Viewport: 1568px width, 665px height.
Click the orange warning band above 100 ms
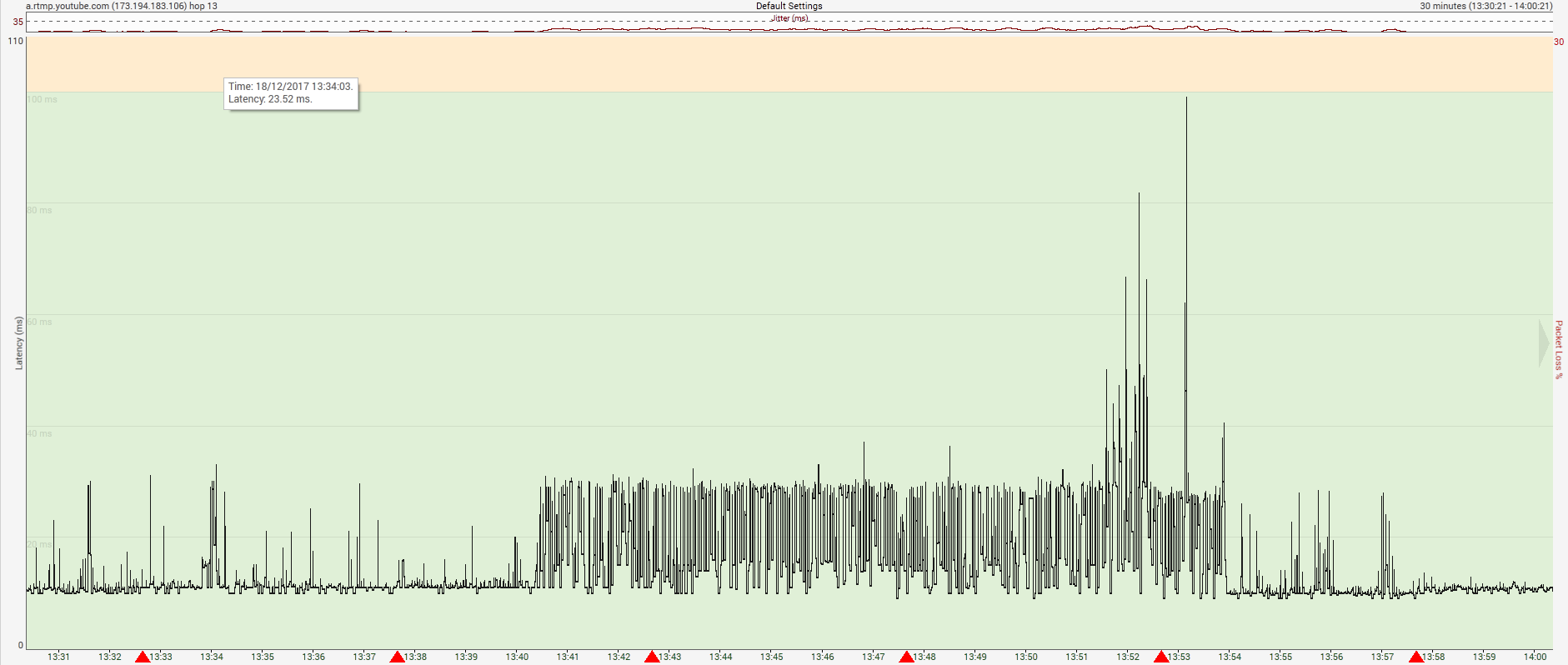coord(789,64)
